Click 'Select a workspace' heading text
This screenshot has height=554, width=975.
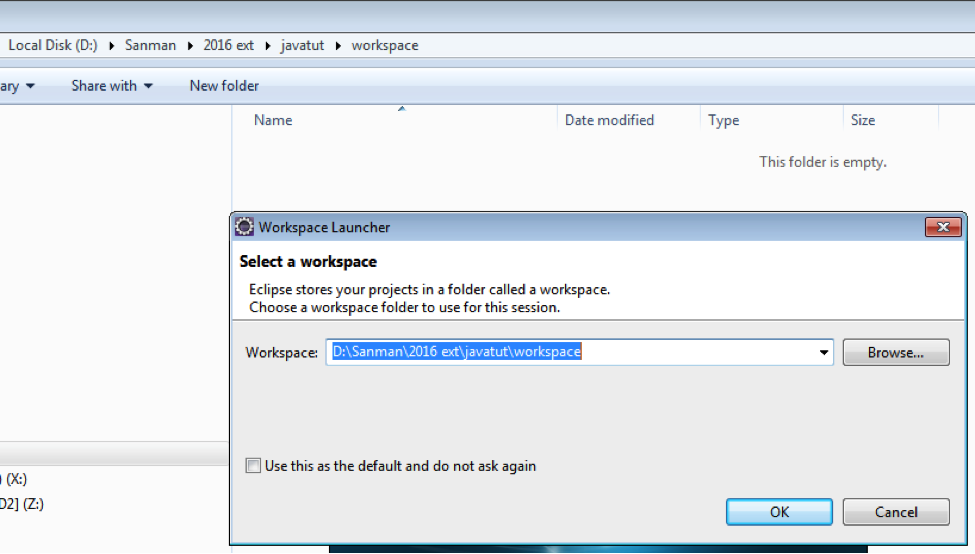pyautogui.click(x=308, y=262)
